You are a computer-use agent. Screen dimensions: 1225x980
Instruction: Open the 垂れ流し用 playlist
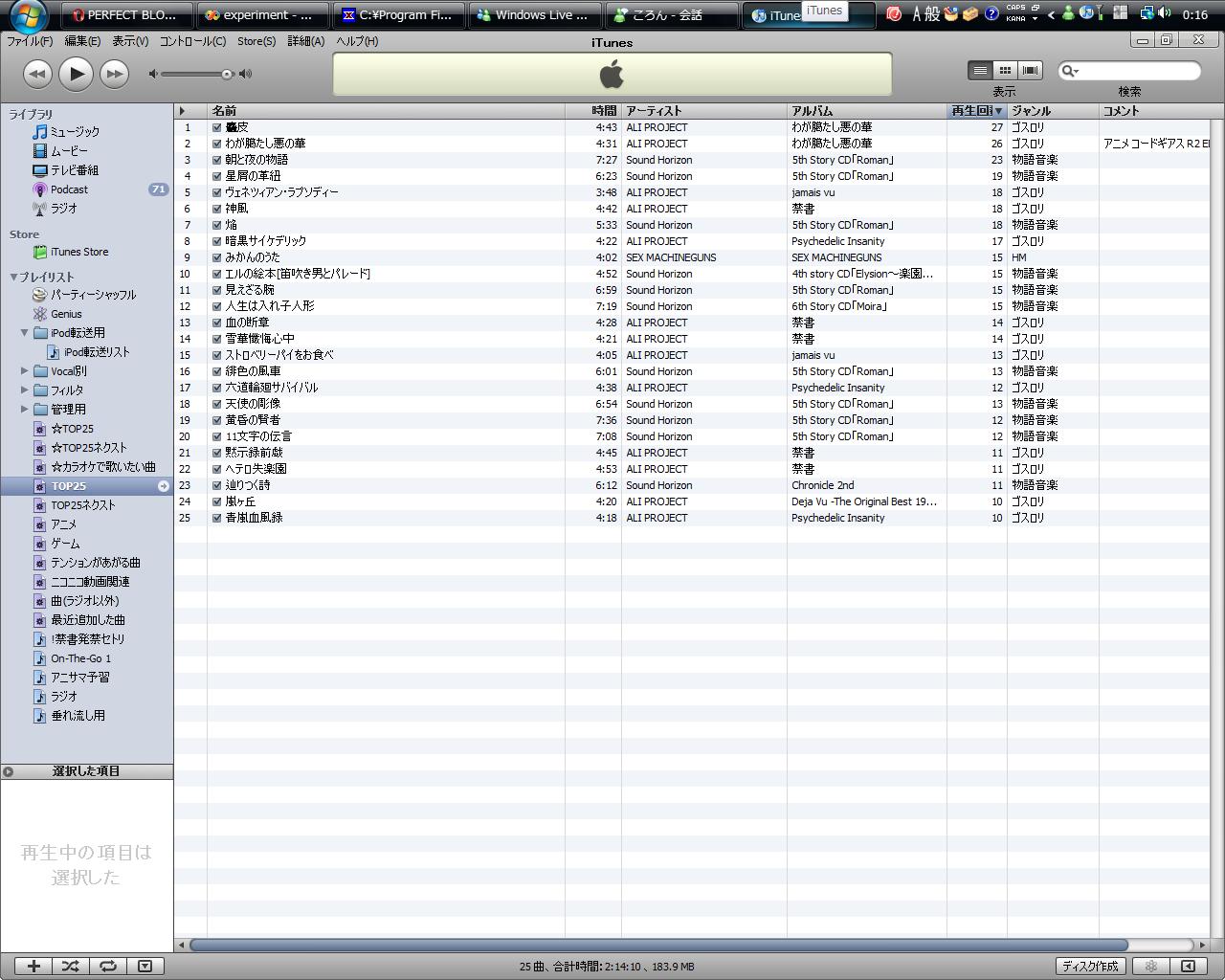tap(69, 716)
